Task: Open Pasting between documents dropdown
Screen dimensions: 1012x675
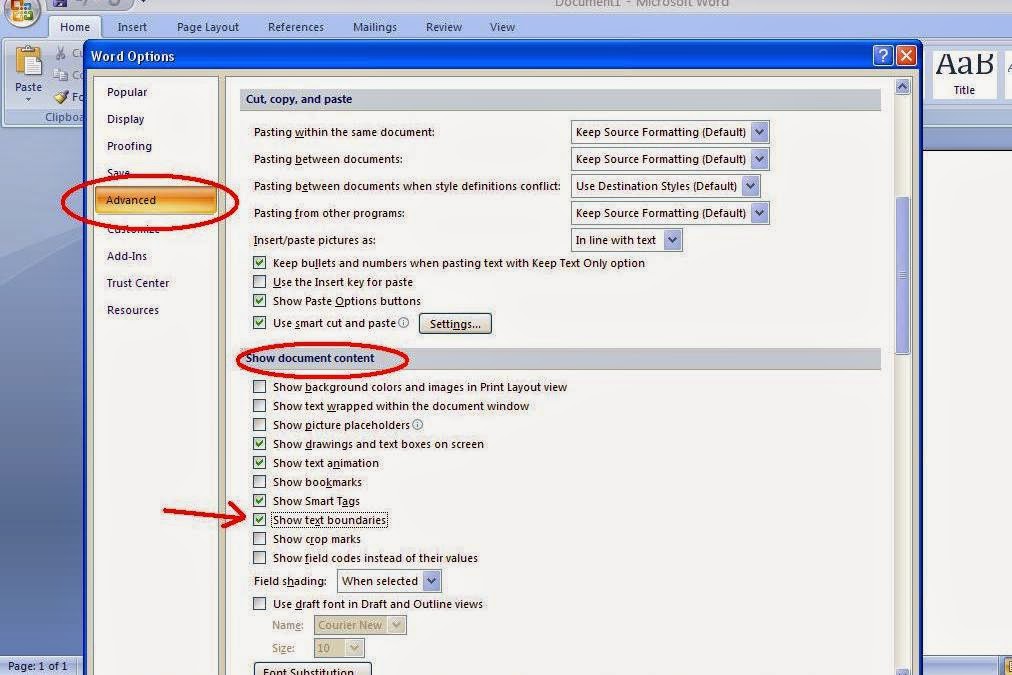Action: click(670, 159)
